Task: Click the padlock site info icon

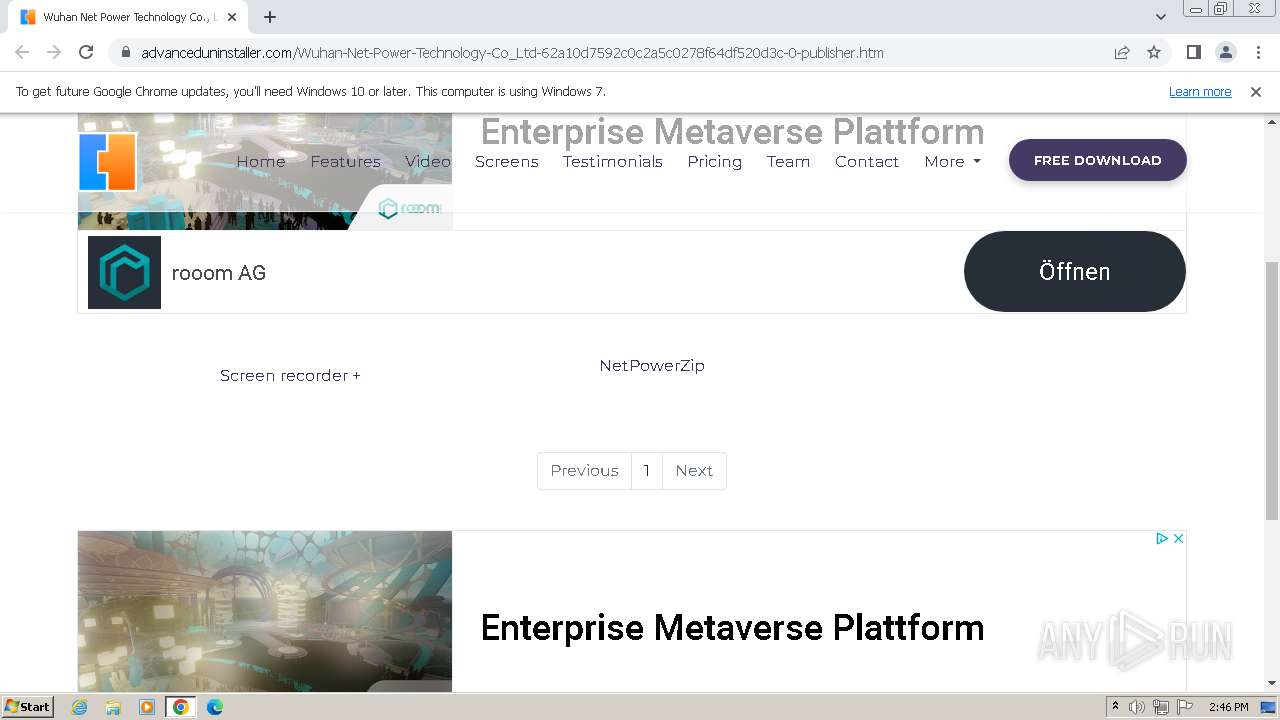Action: (126, 53)
